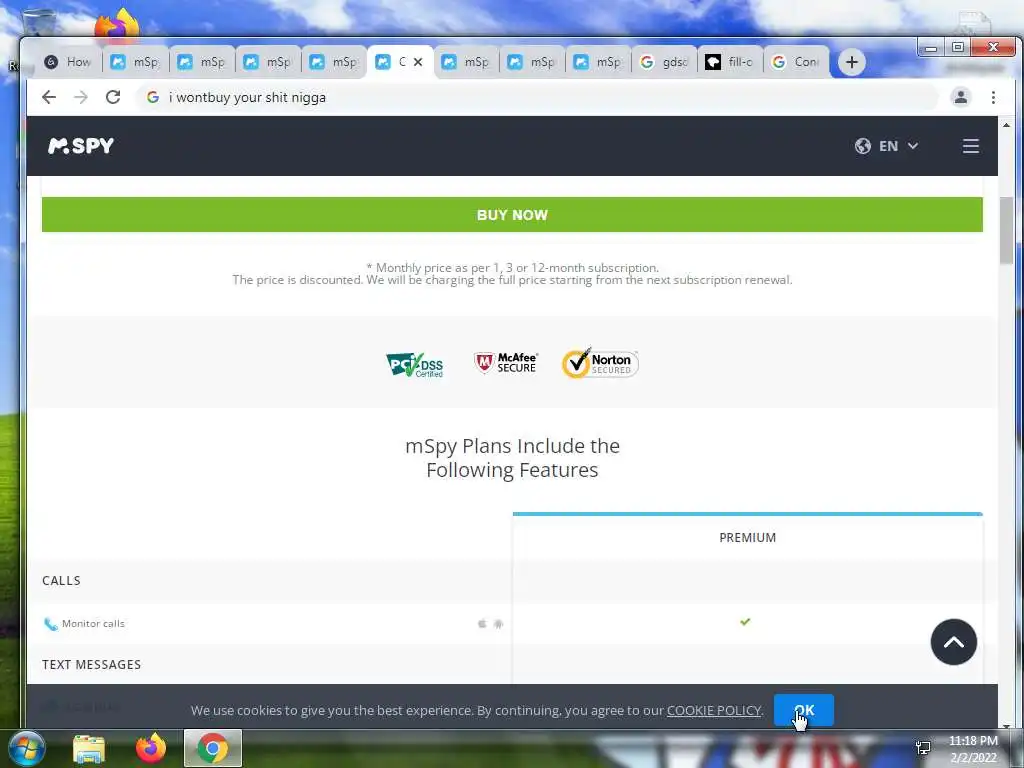Click the Chrome taskbar icon
The image size is (1024, 768).
pyautogui.click(x=213, y=748)
